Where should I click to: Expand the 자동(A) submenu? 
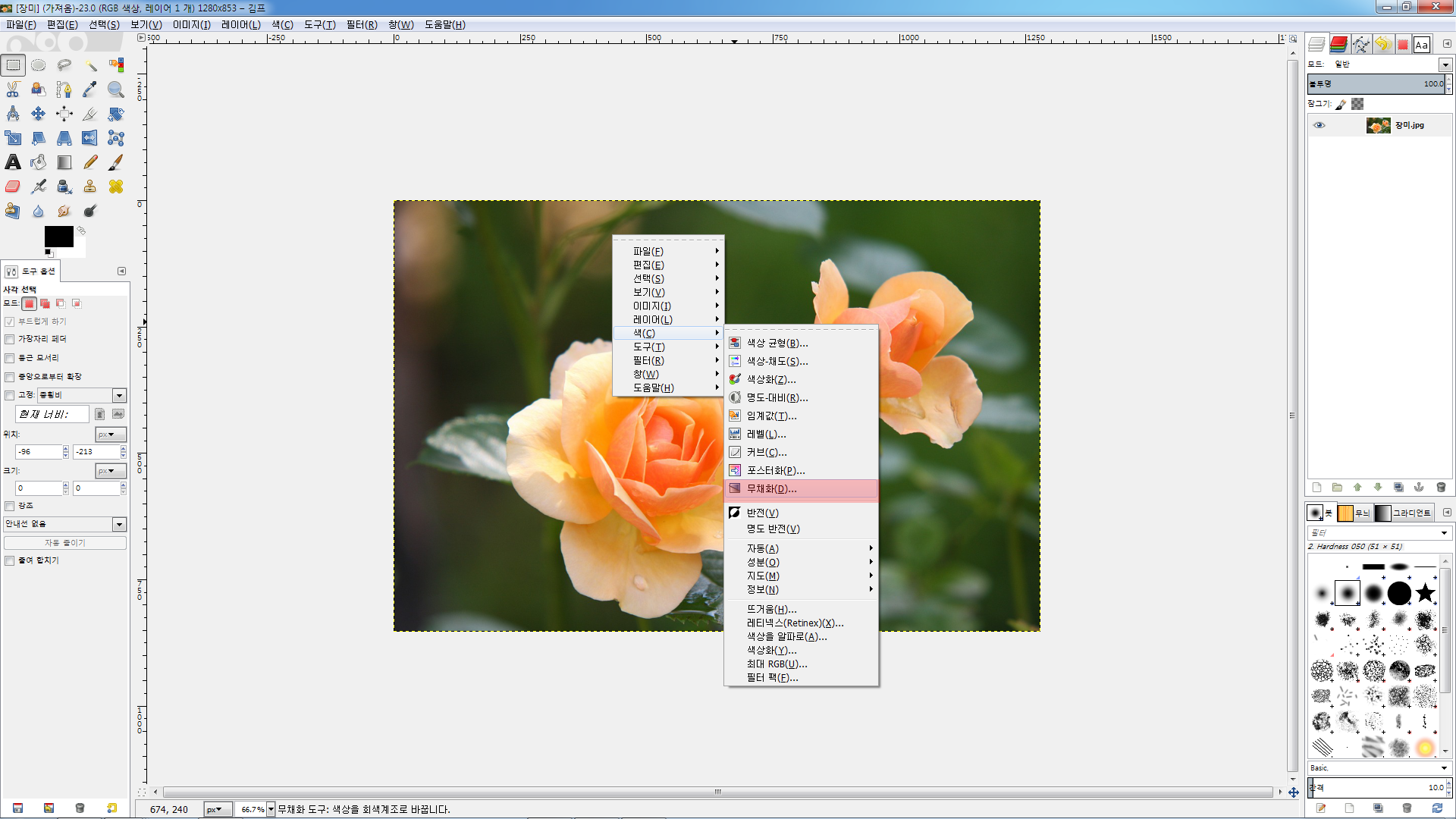click(802, 548)
